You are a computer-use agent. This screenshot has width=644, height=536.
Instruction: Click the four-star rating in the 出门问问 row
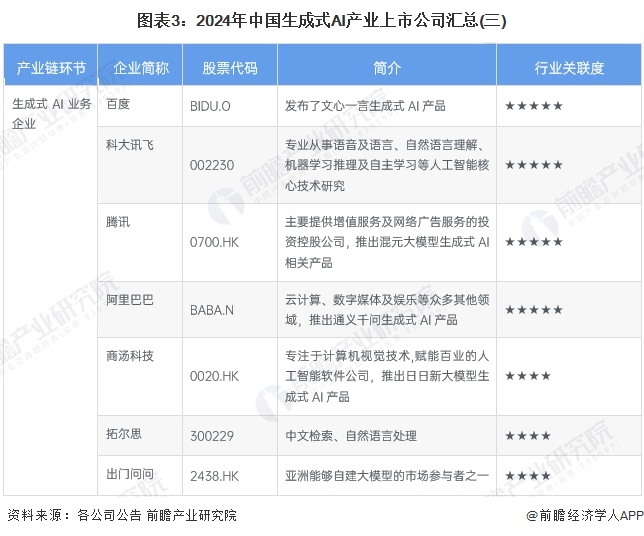coord(528,476)
